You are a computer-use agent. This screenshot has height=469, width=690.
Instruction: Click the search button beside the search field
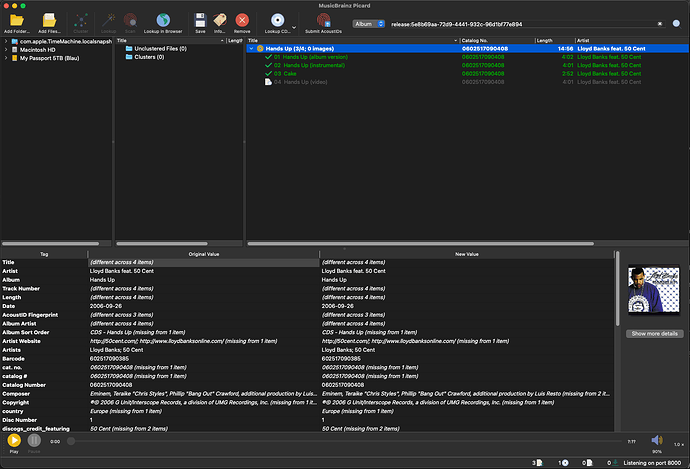click(676, 24)
